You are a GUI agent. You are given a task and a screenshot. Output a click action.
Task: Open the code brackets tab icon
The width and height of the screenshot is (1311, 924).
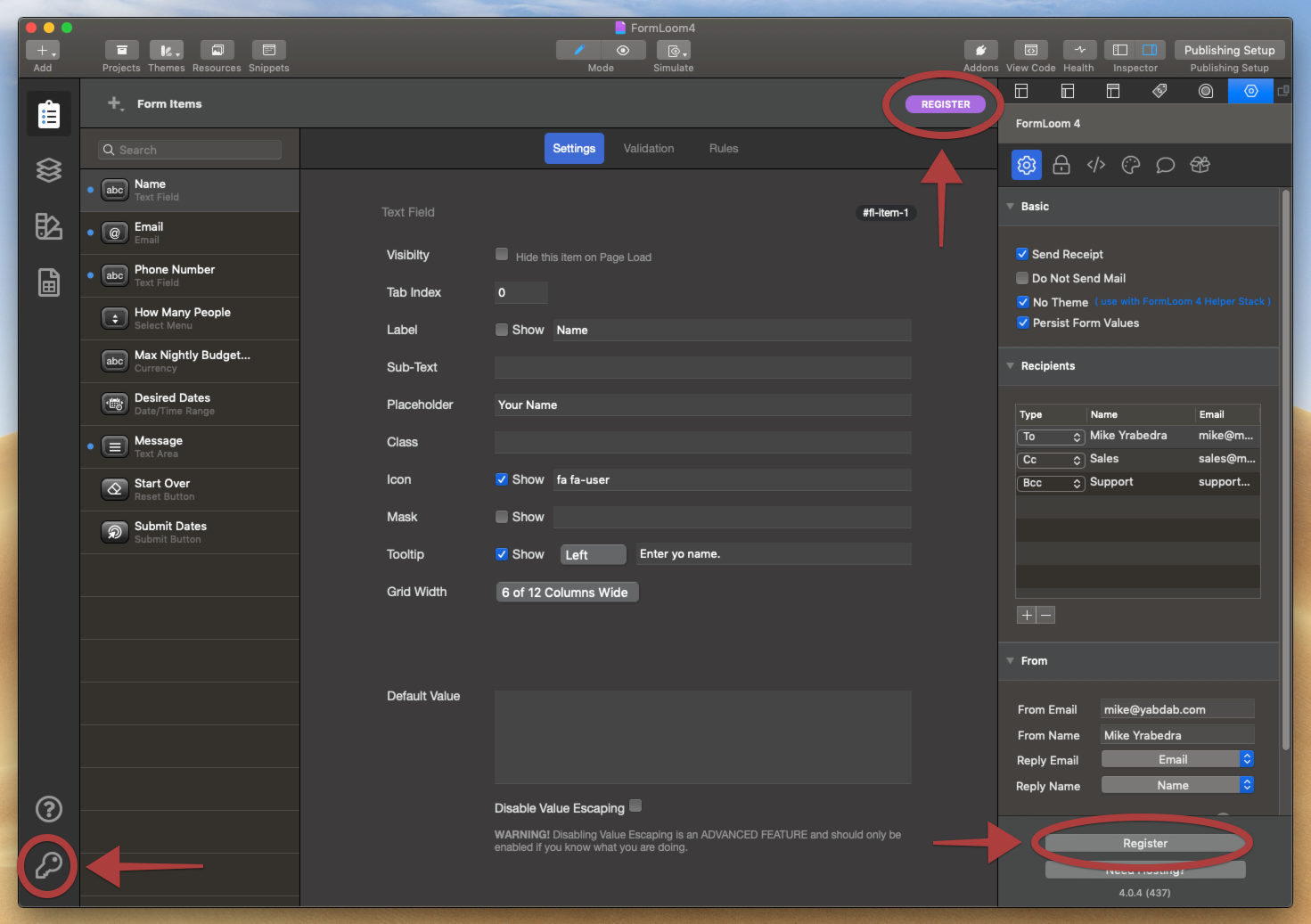pyautogui.click(x=1096, y=165)
